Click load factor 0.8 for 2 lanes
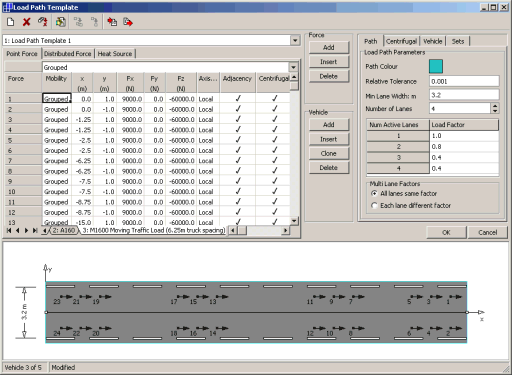The height and width of the screenshot is (375, 512). coord(464,147)
